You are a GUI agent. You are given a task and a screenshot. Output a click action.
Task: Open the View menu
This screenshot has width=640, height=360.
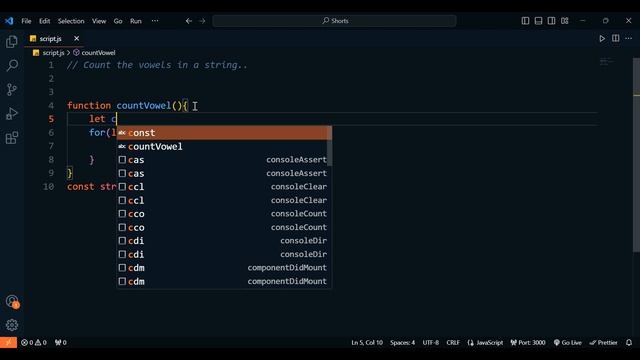tap(99, 21)
